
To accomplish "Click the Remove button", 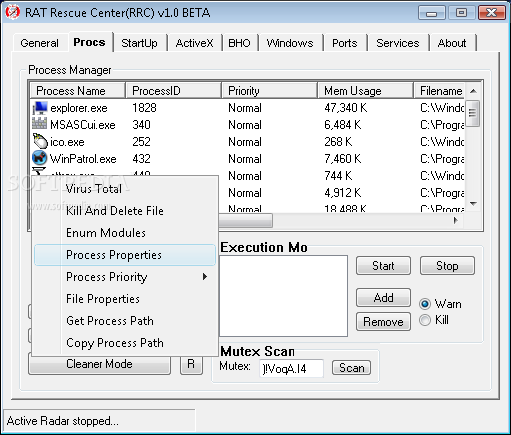I will (383, 322).
